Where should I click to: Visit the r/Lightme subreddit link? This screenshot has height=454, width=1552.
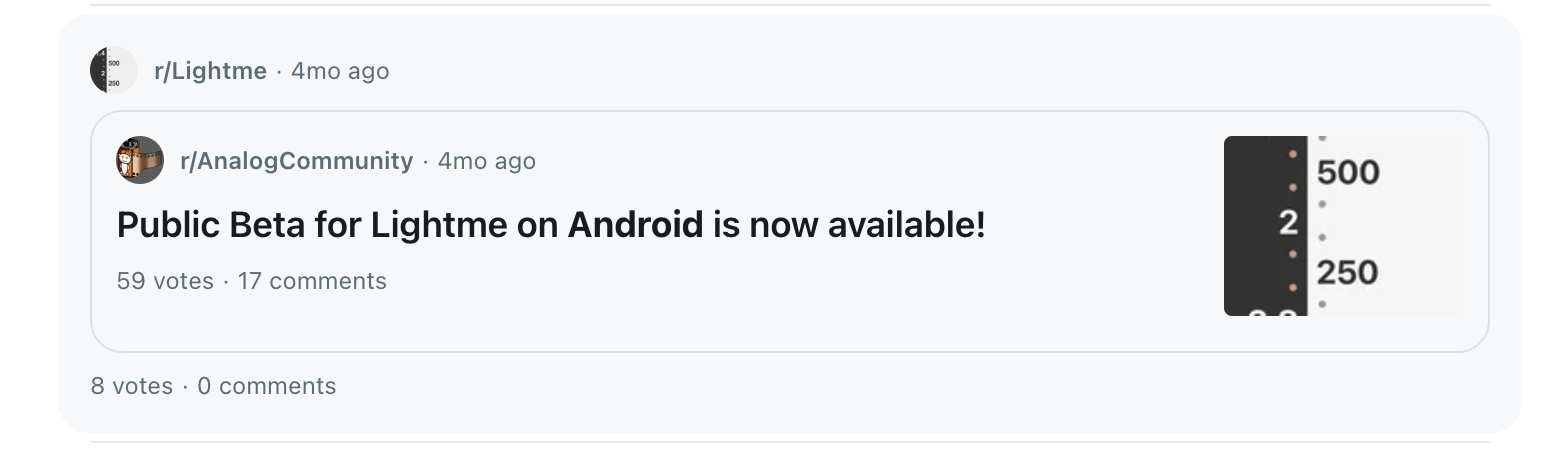point(210,71)
